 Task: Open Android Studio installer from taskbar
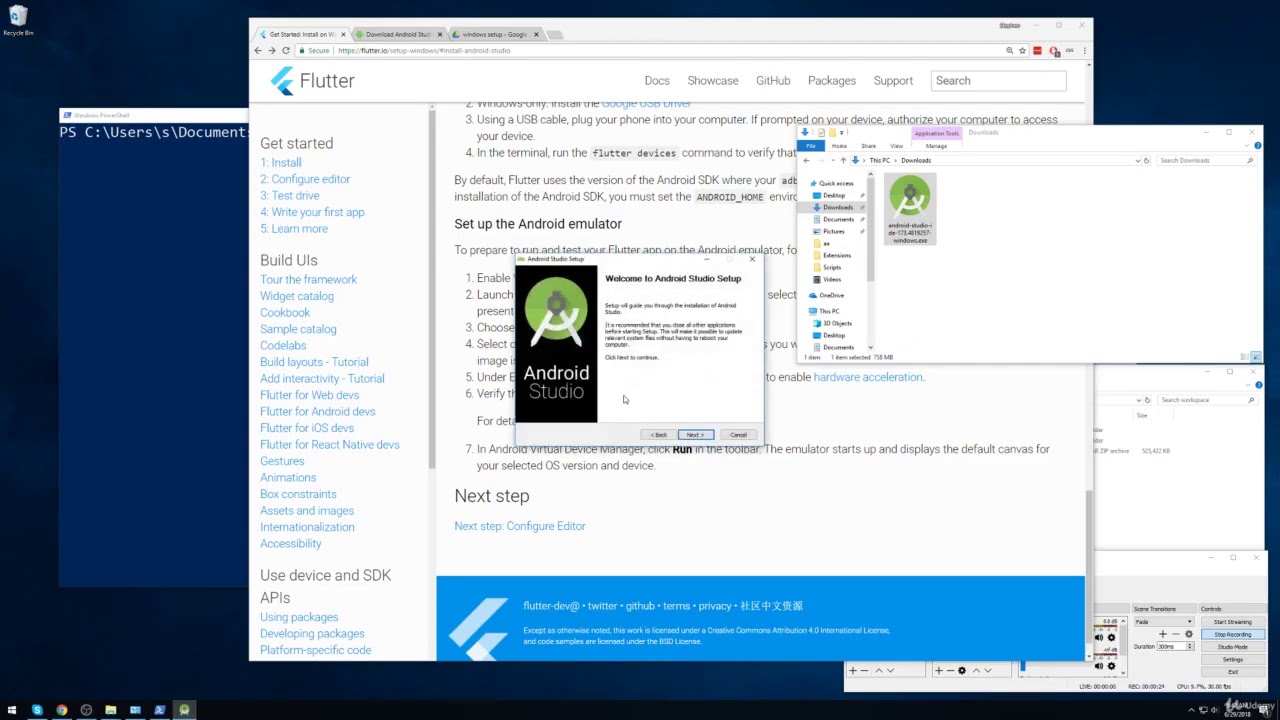pos(184,710)
